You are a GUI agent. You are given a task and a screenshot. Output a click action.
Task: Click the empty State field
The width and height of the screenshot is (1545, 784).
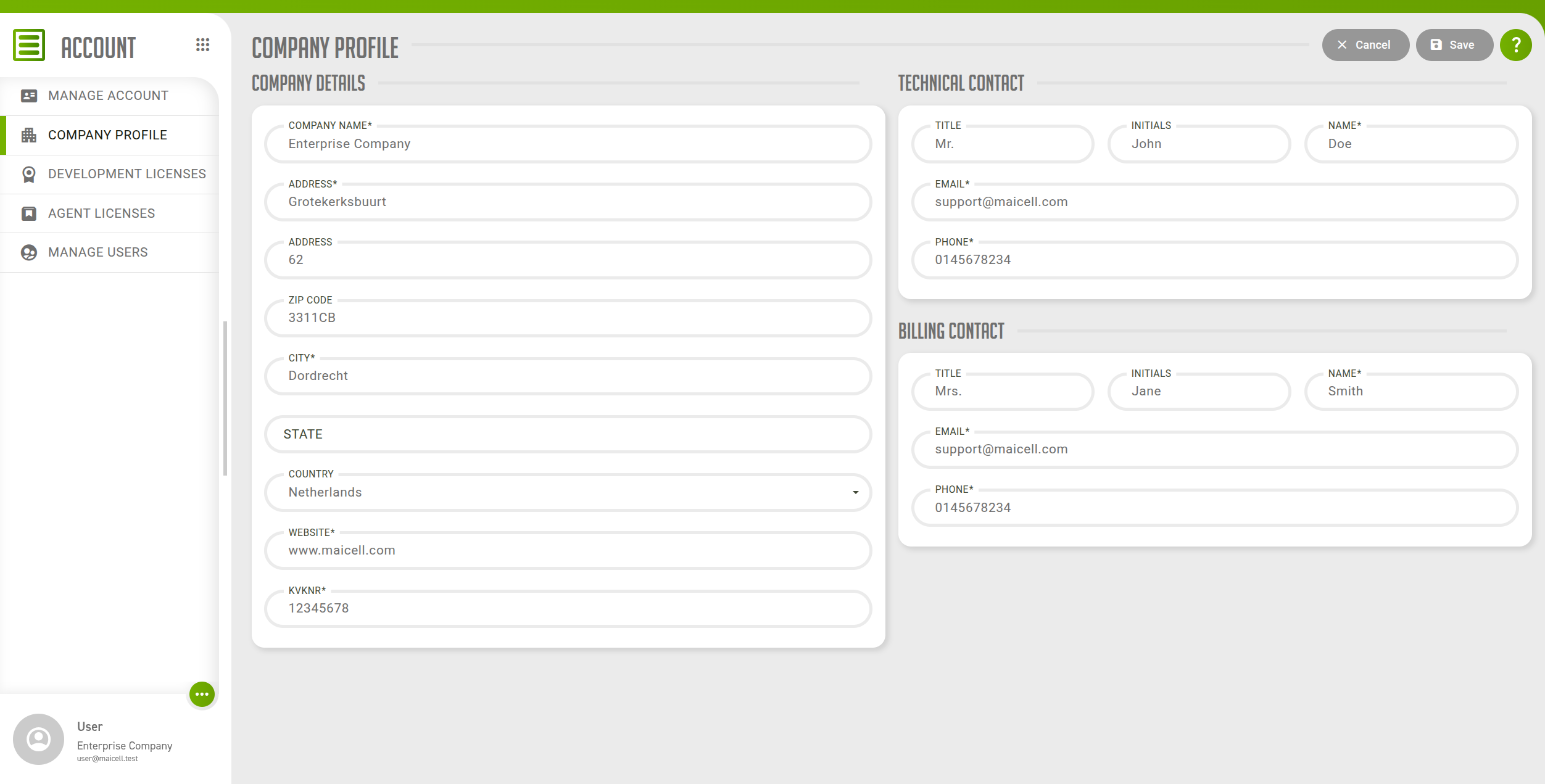tap(568, 434)
